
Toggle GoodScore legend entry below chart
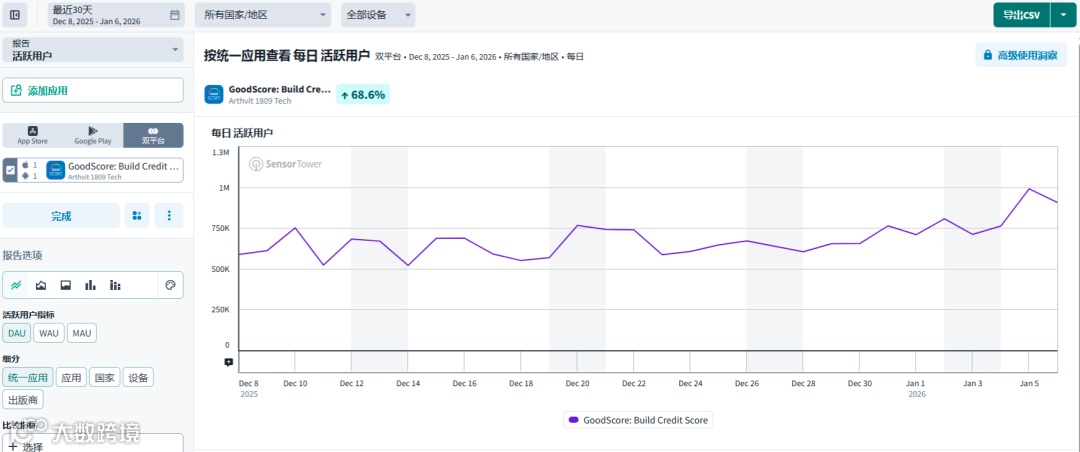click(638, 420)
